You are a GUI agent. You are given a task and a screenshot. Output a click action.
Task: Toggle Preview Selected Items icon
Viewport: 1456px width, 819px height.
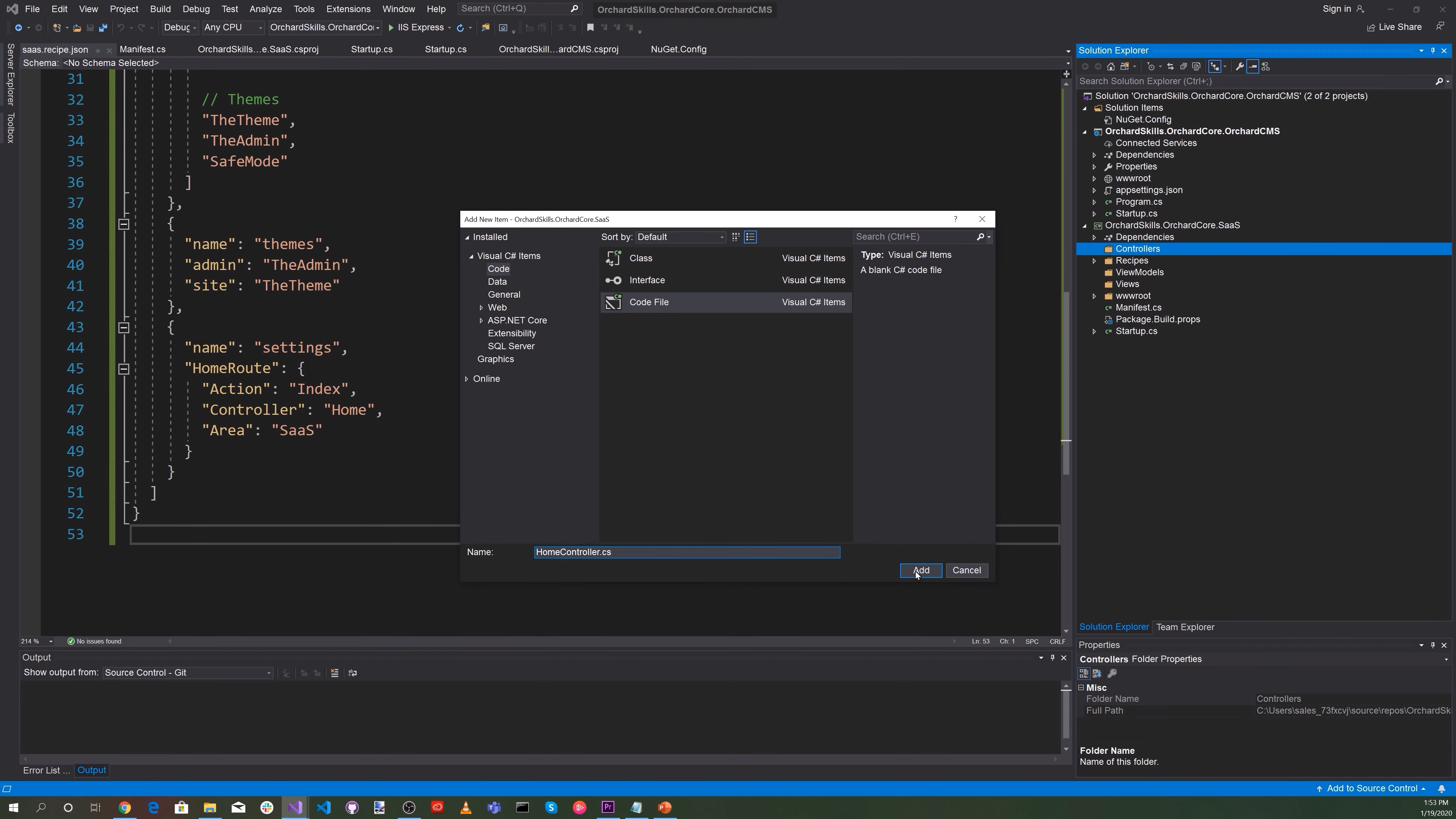1252,67
